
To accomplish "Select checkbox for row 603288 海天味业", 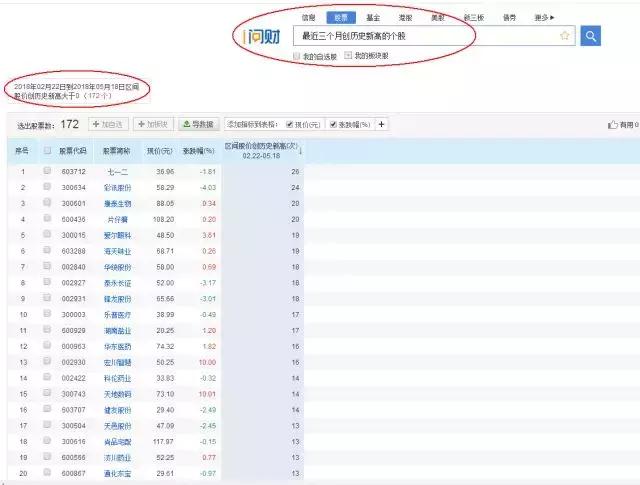I will 47,250.
